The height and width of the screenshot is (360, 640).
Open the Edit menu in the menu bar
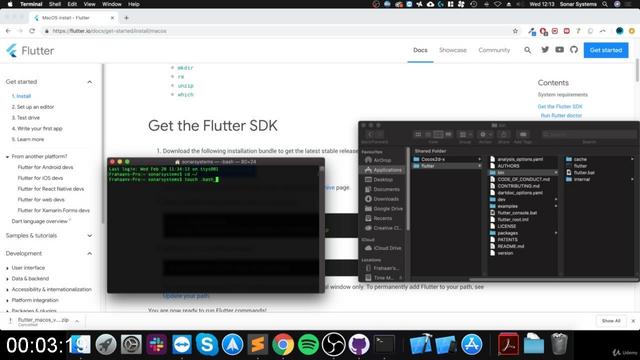(x=72, y=4)
